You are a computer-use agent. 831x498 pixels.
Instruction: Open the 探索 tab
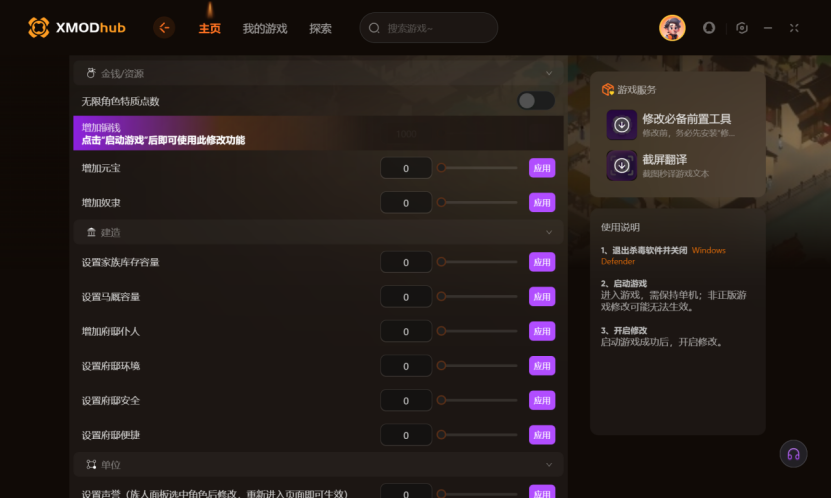(320, 29)
